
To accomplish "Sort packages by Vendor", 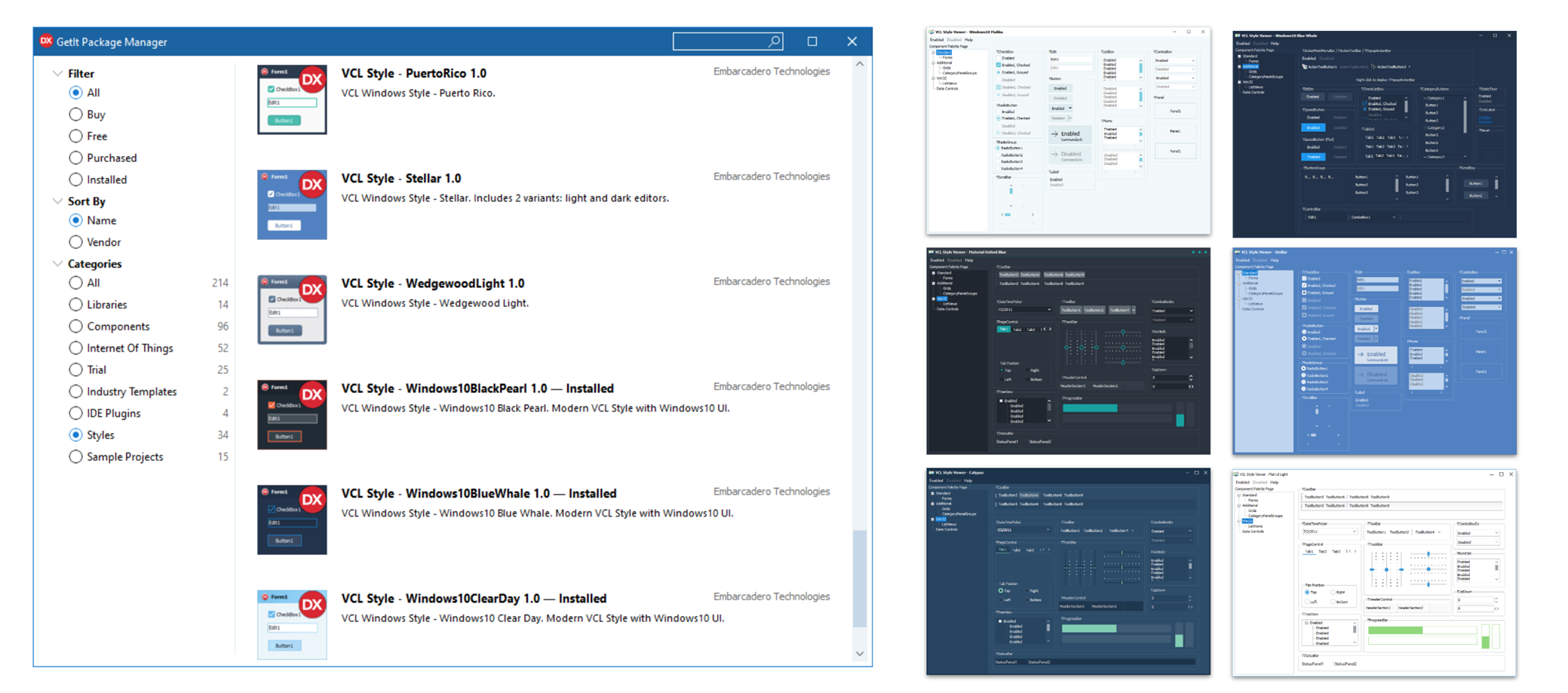I will pyautogui.click(x=75, y=242).
